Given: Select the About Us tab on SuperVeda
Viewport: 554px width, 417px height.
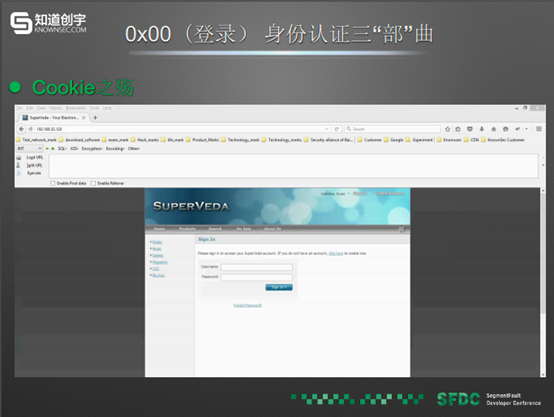Looking at the screenshot, I should pyautogui.click(x=272, y=229).
